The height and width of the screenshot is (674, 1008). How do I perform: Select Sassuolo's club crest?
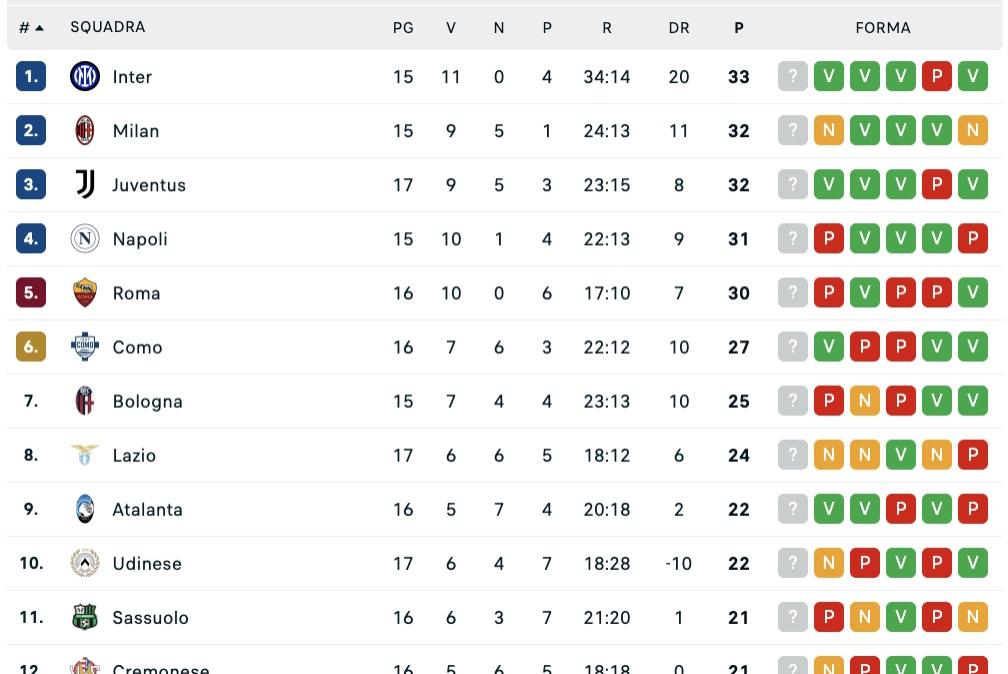click(85, 616)
